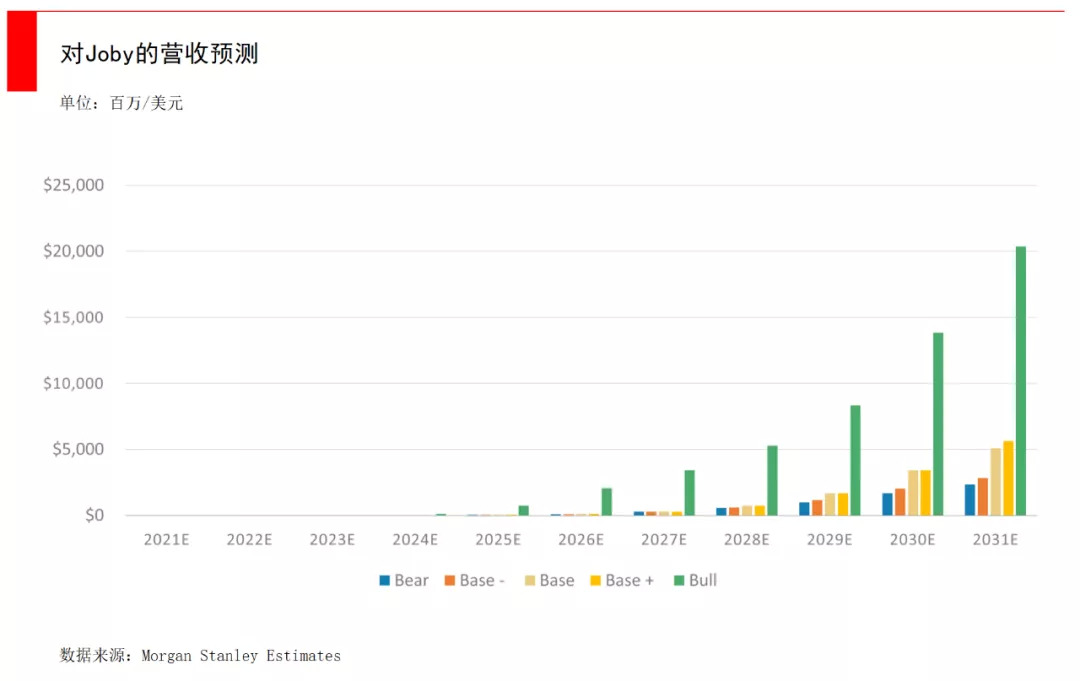Click the 2021E x-axis label
The image size is (1080, 681).
point(167,539)
